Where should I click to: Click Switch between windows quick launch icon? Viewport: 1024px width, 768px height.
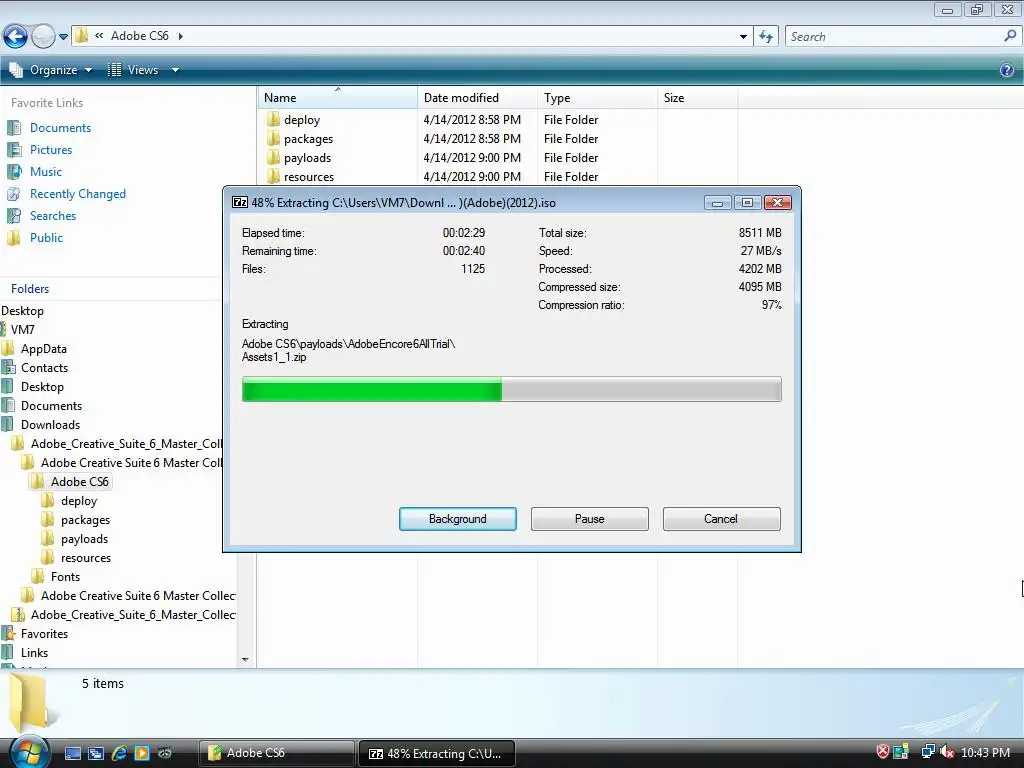[x=96, y=753]
